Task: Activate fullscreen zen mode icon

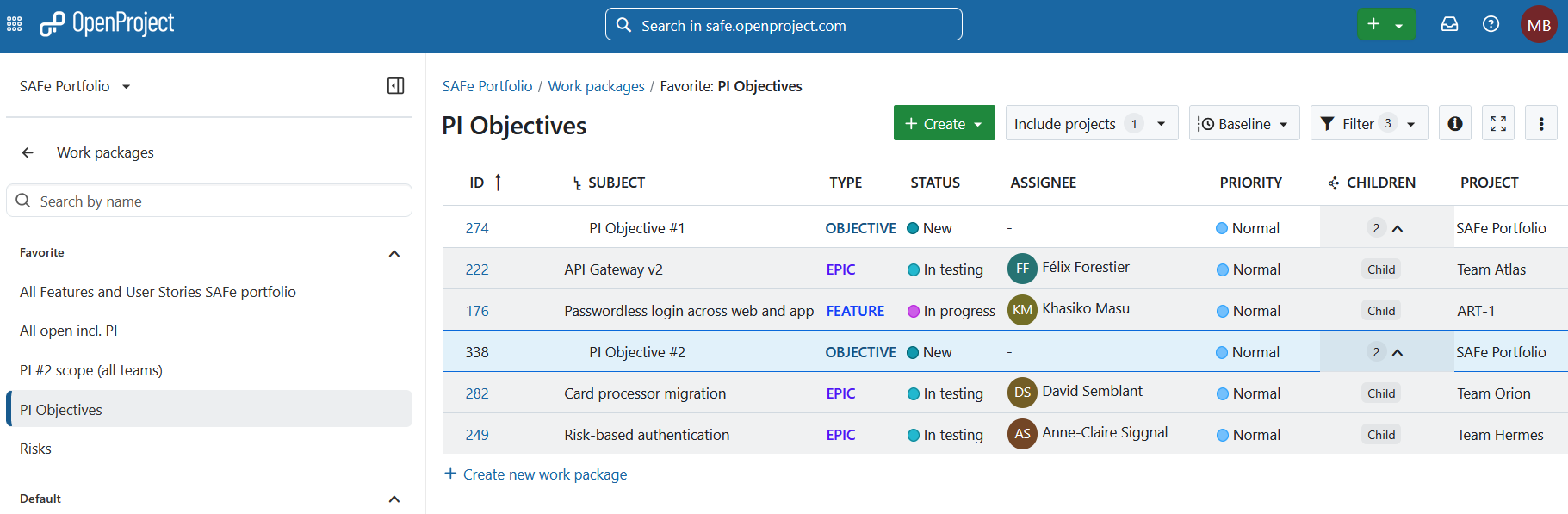Action: 1498,123
